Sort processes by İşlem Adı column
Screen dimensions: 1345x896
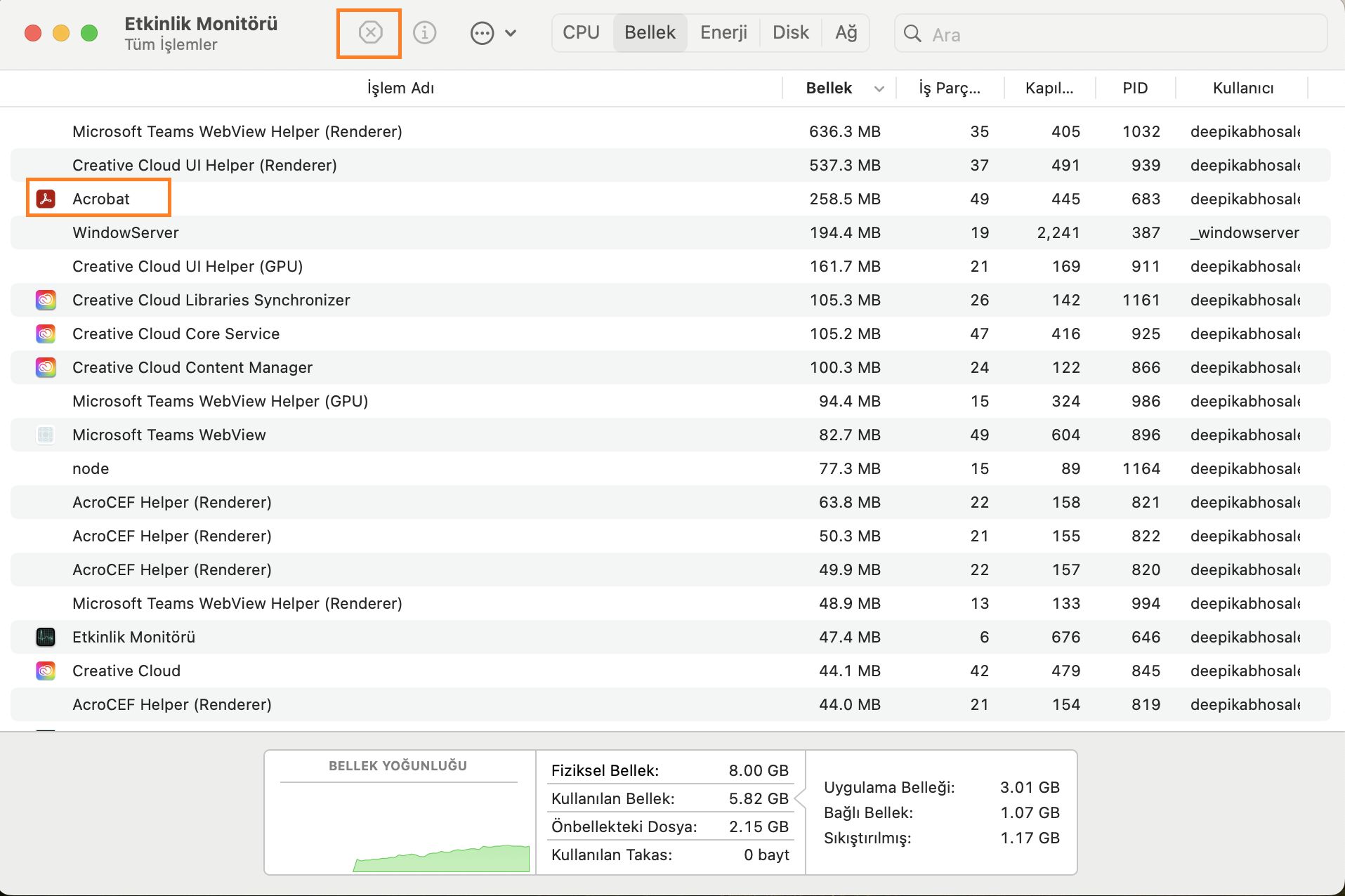(400, 88)
